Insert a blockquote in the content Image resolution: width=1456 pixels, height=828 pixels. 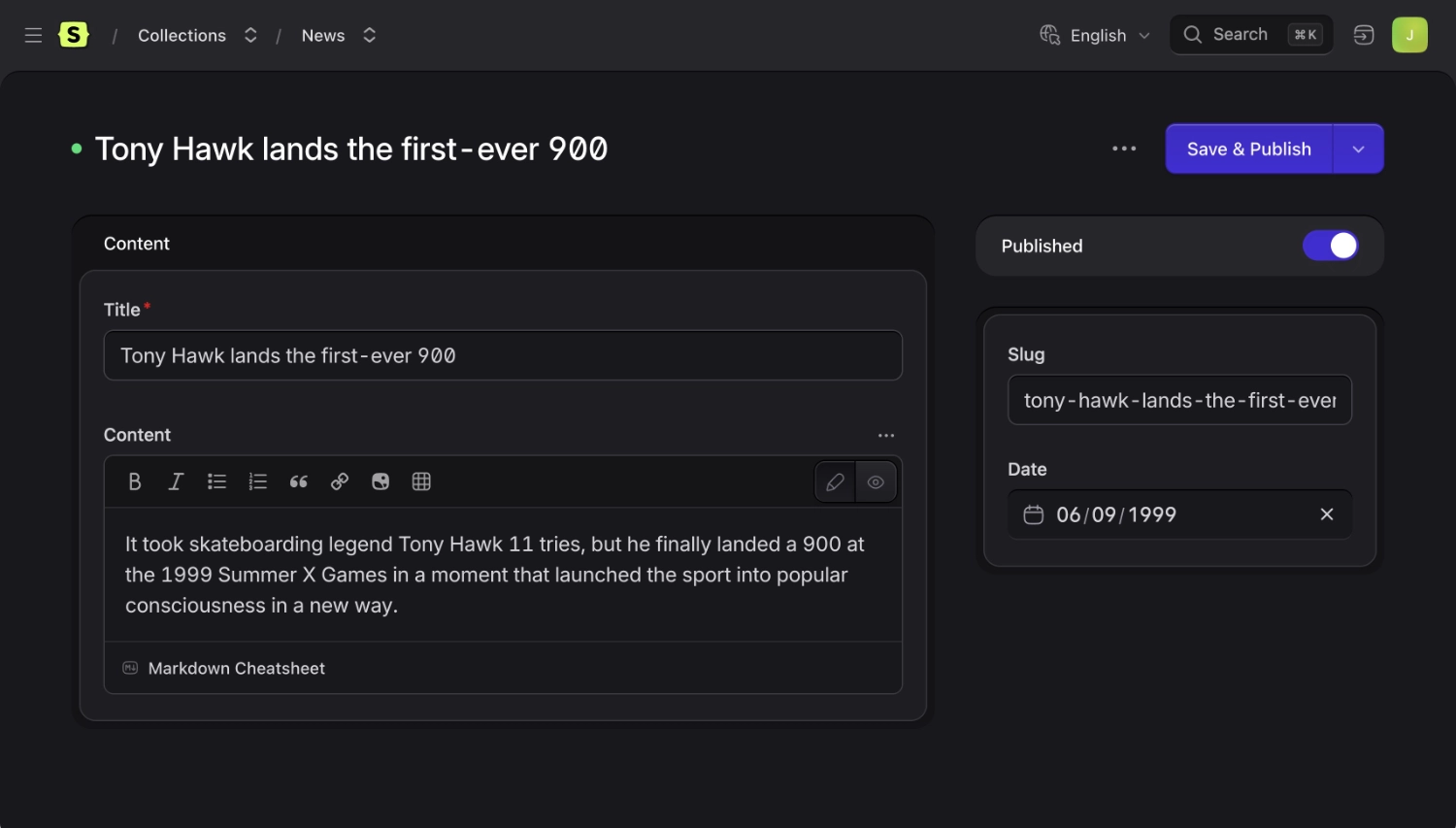tap(298, 481)
